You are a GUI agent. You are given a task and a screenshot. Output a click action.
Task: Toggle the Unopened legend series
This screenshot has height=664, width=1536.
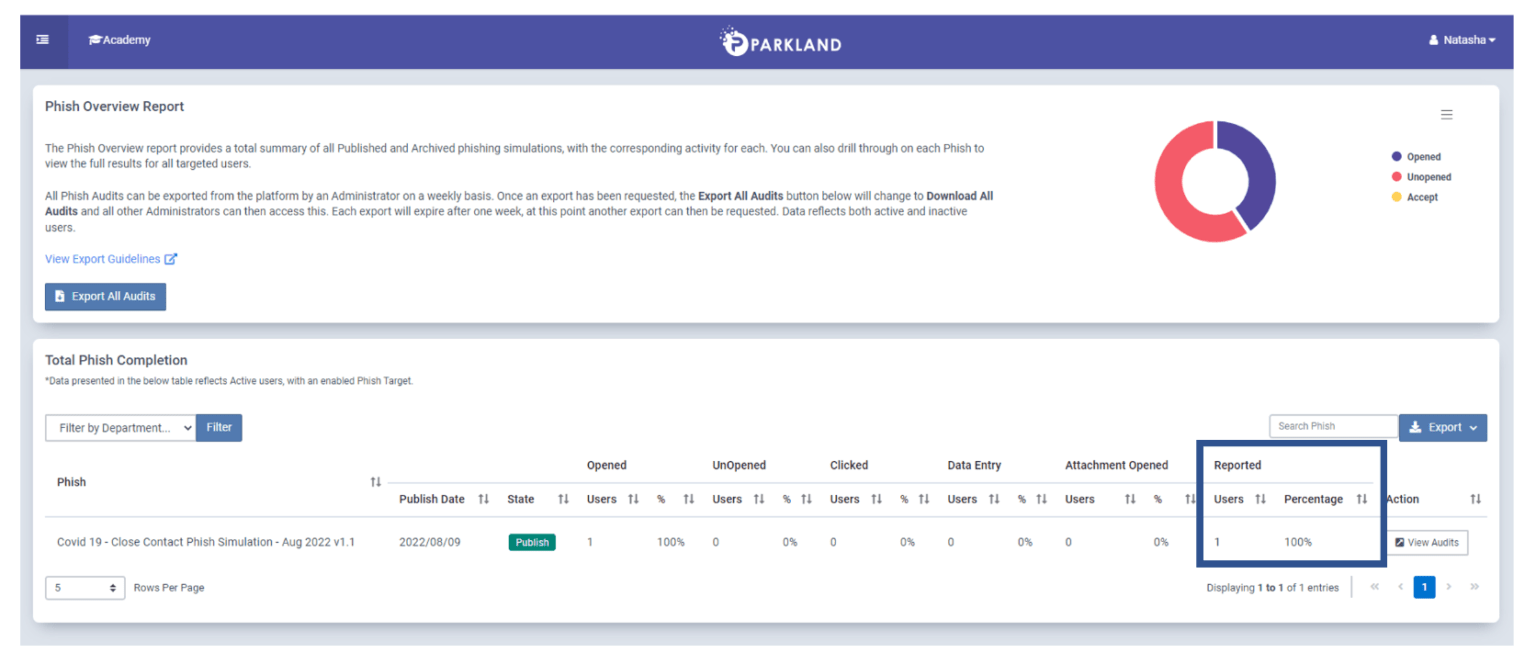click(1428, 177)
